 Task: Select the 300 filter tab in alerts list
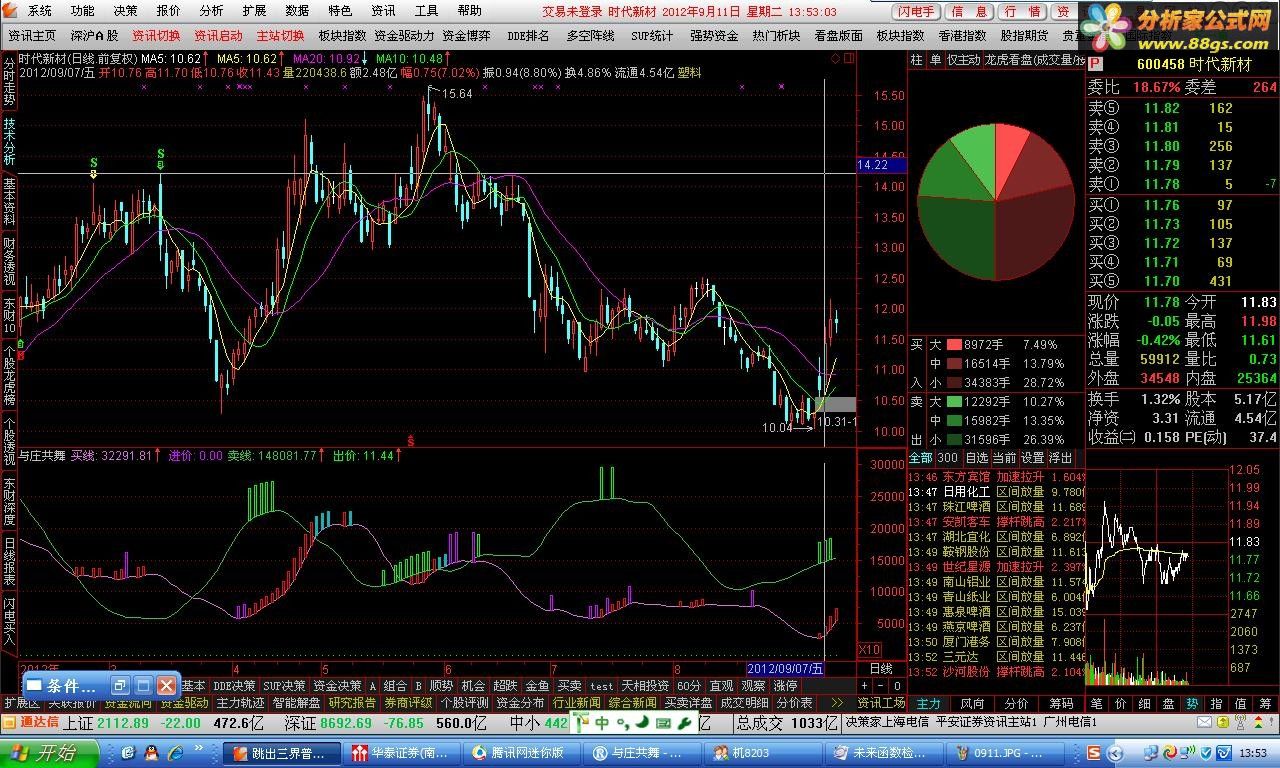[x=947, y=457]
